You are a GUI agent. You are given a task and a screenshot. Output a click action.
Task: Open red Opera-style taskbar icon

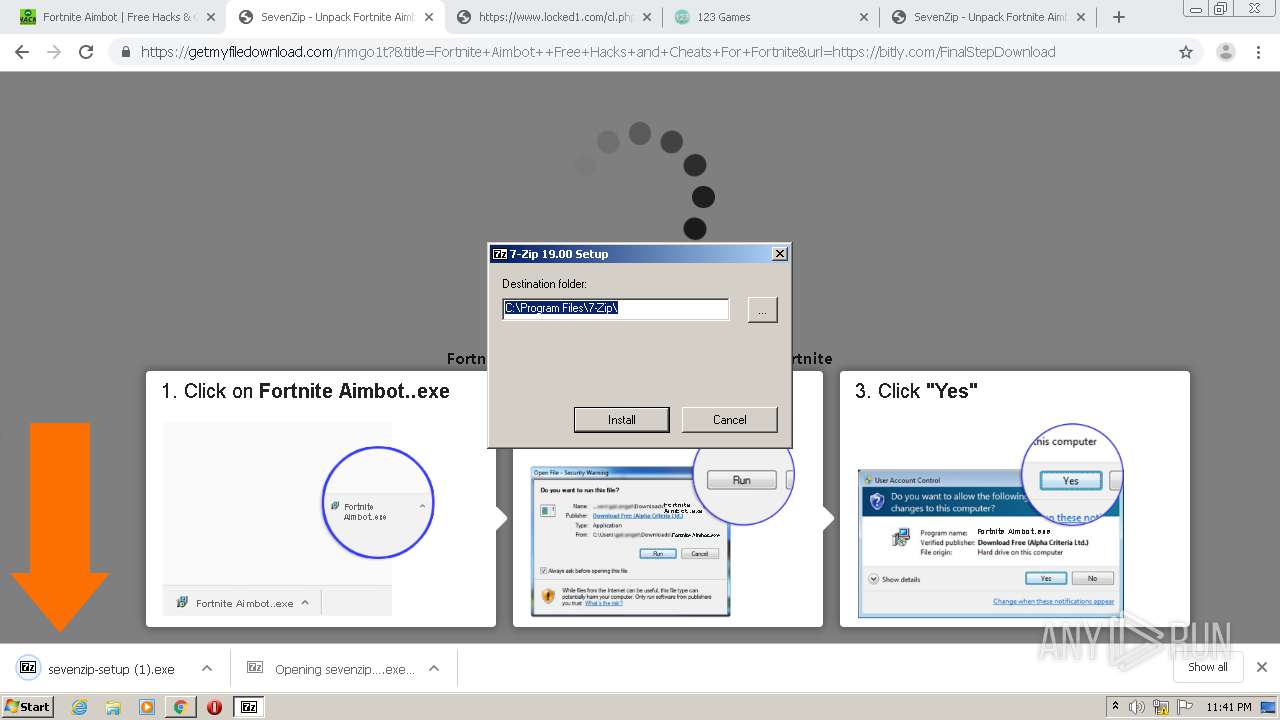tap(214, 707)
